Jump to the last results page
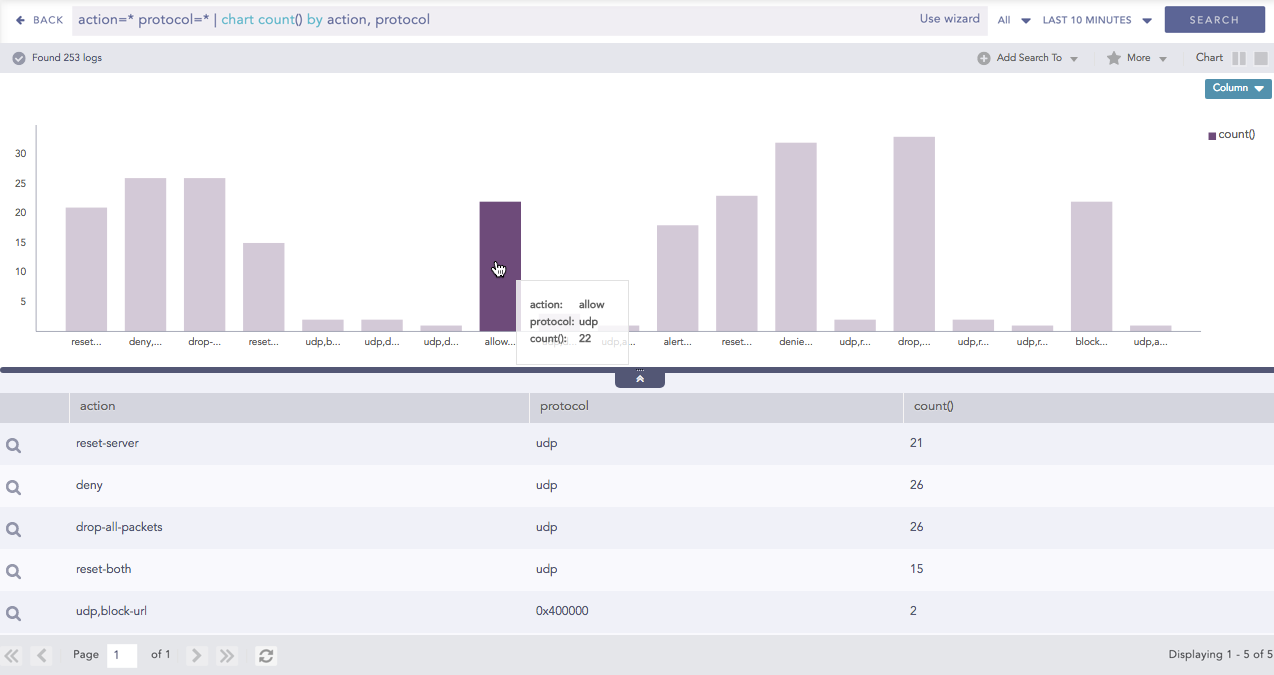Screen dimensions: 1274x675 click(227, 656)
